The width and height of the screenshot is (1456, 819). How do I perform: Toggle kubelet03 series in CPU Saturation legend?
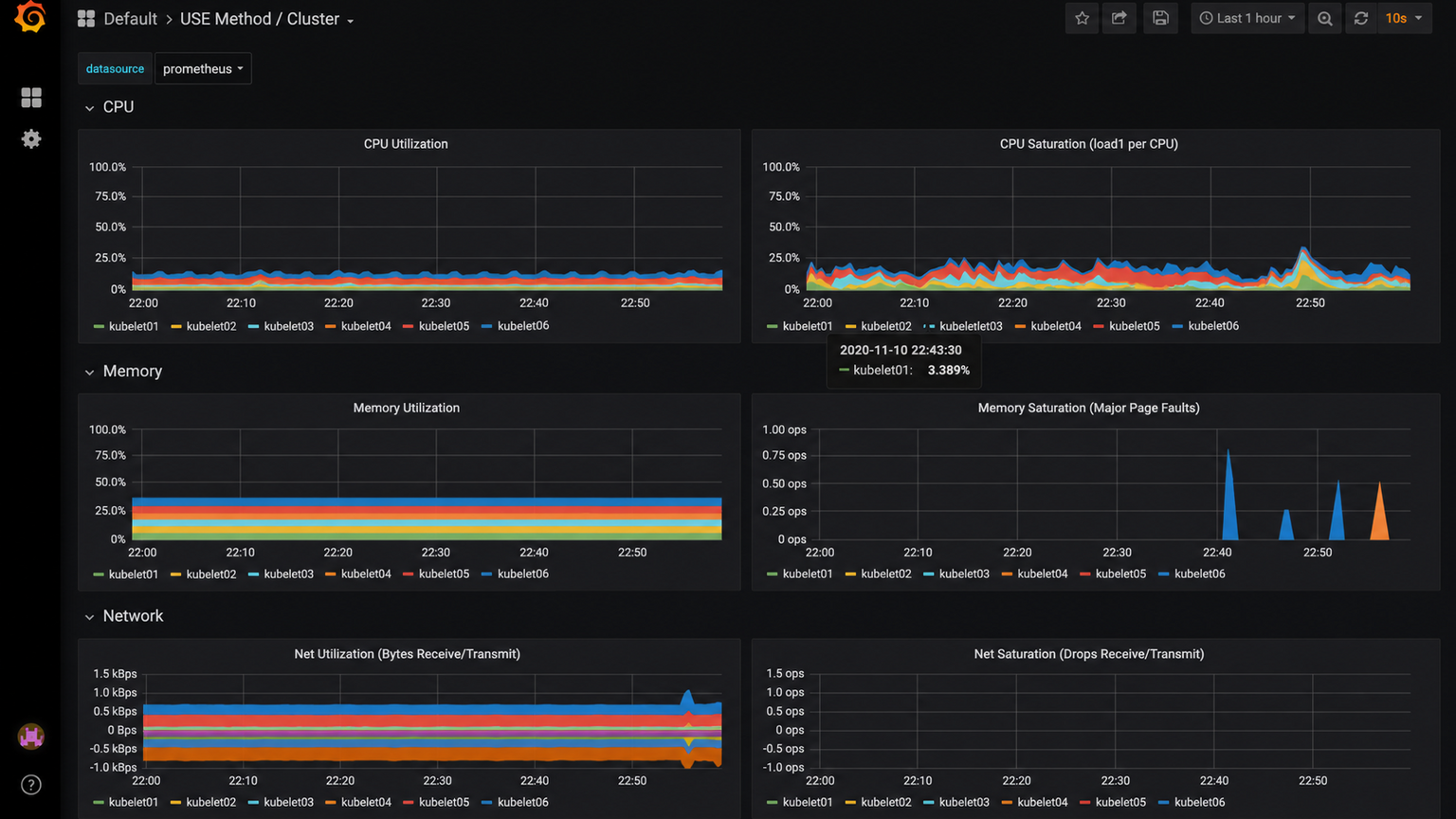tap(971, 326)
